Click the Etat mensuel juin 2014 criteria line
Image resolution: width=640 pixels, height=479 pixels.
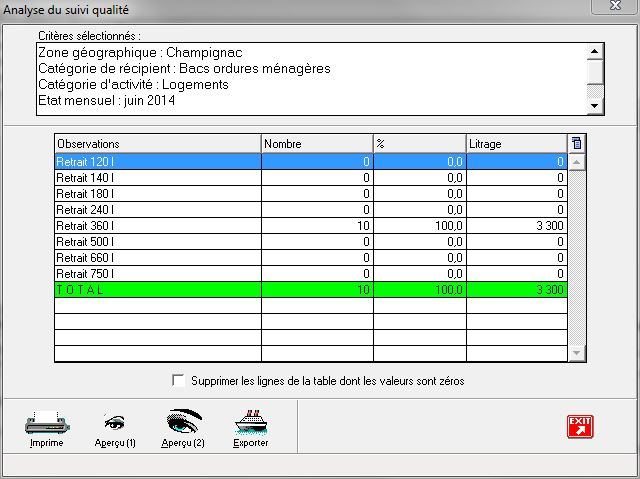(109, 100)
